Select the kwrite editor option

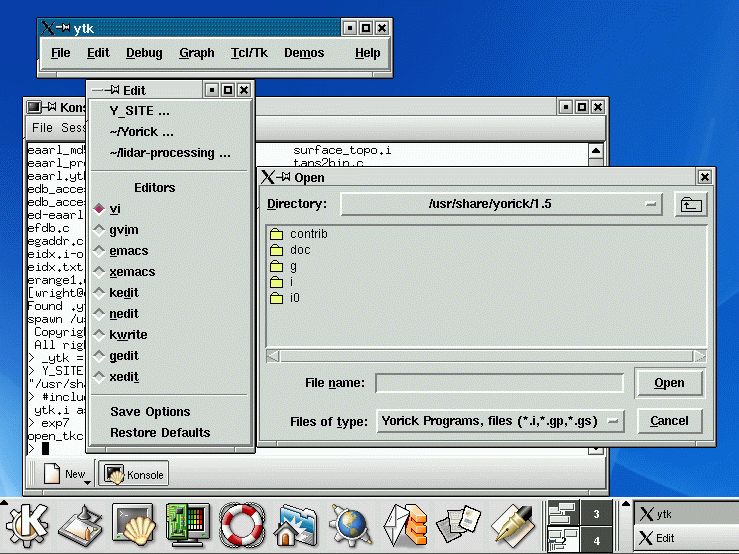pos(99,335)
